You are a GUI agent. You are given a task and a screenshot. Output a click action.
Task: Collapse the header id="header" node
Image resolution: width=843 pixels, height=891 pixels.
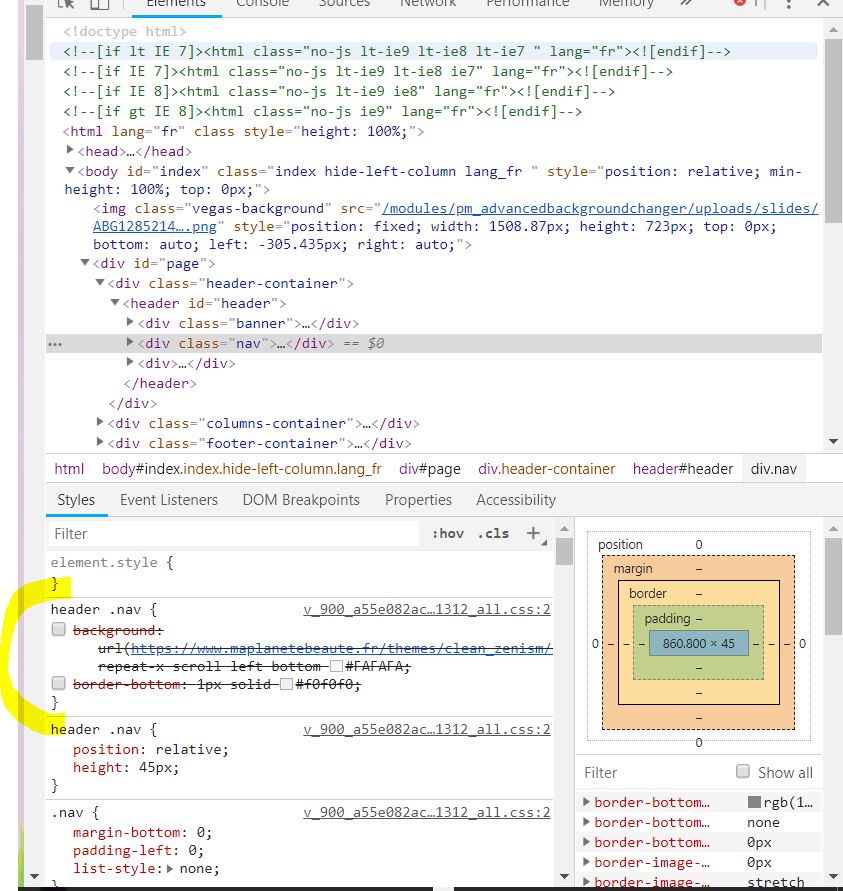pos(114,302)
